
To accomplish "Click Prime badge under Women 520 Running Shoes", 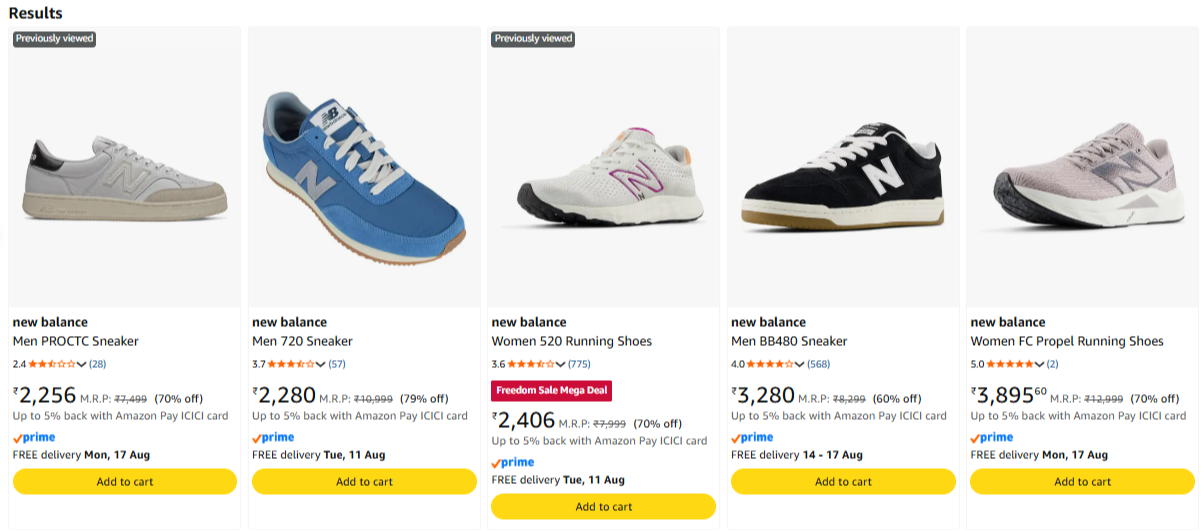I will [513, 462].
